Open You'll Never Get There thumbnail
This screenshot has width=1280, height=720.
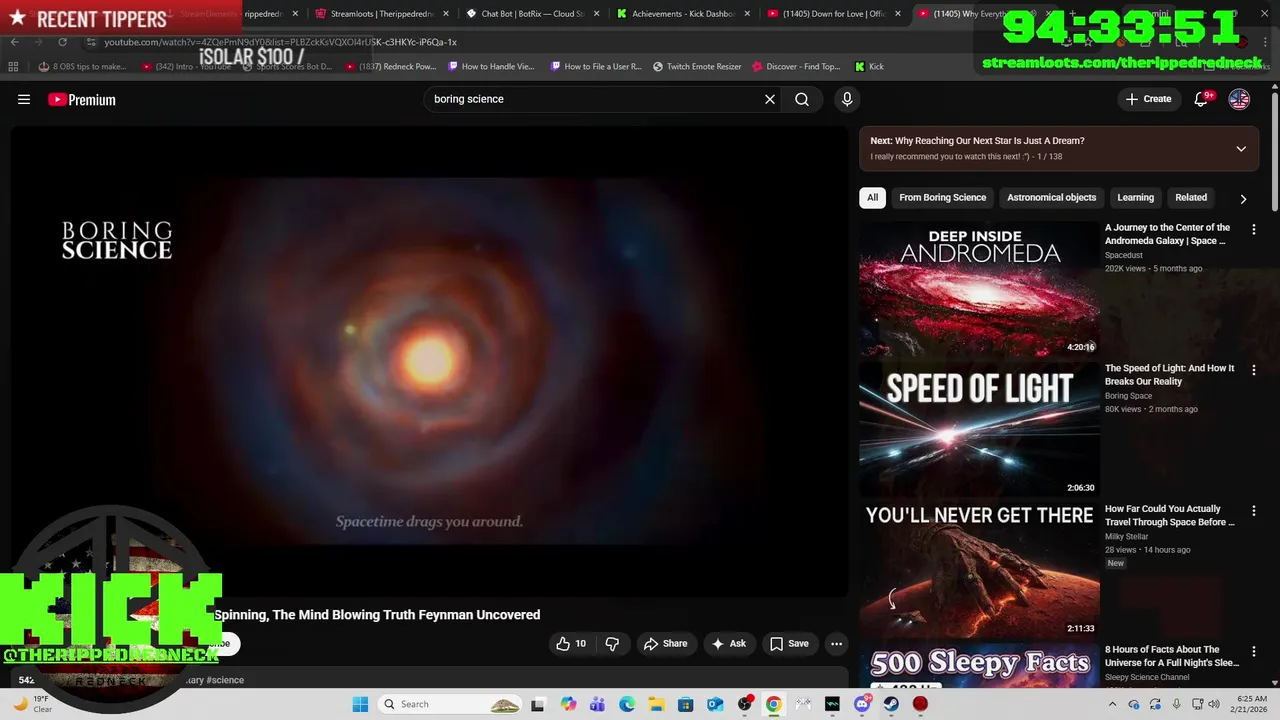point(979,570)
